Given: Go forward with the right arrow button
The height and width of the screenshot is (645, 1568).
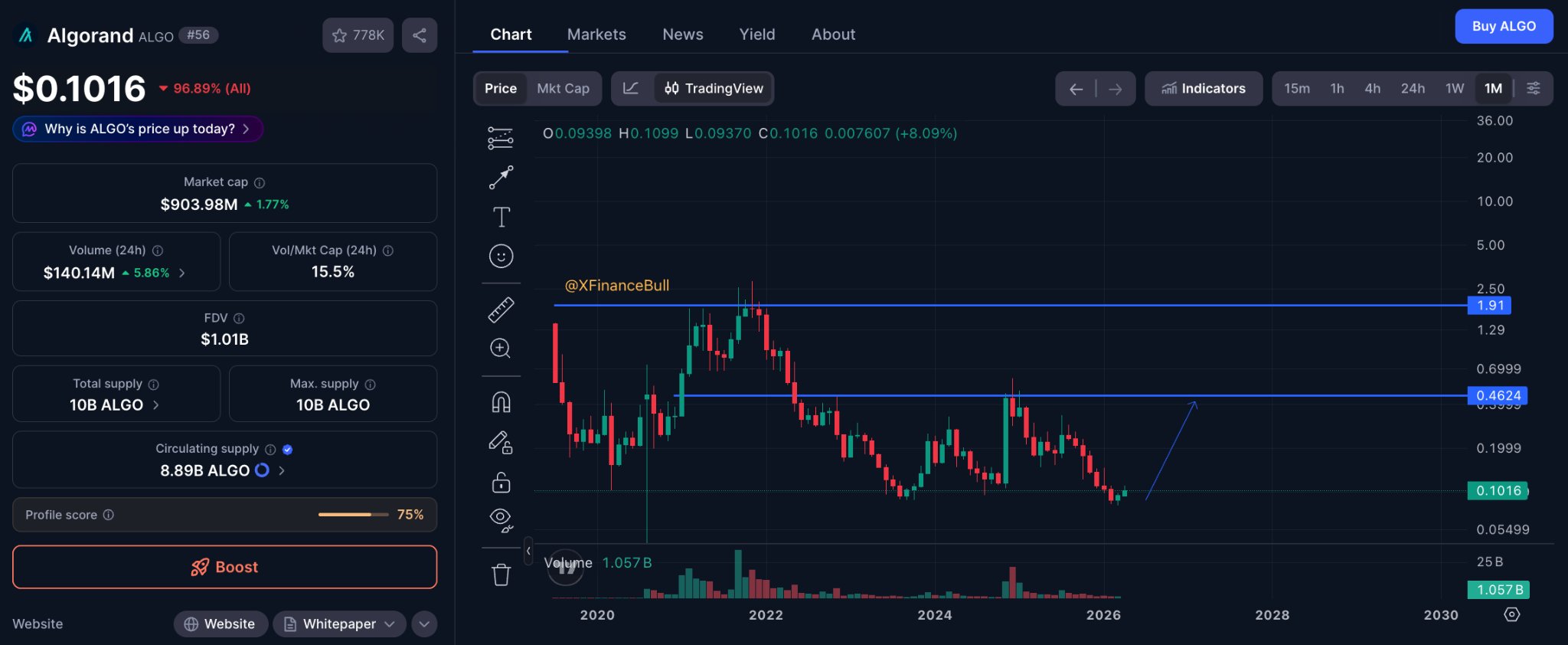Looking at the screenshot, I should [1116, 89].
